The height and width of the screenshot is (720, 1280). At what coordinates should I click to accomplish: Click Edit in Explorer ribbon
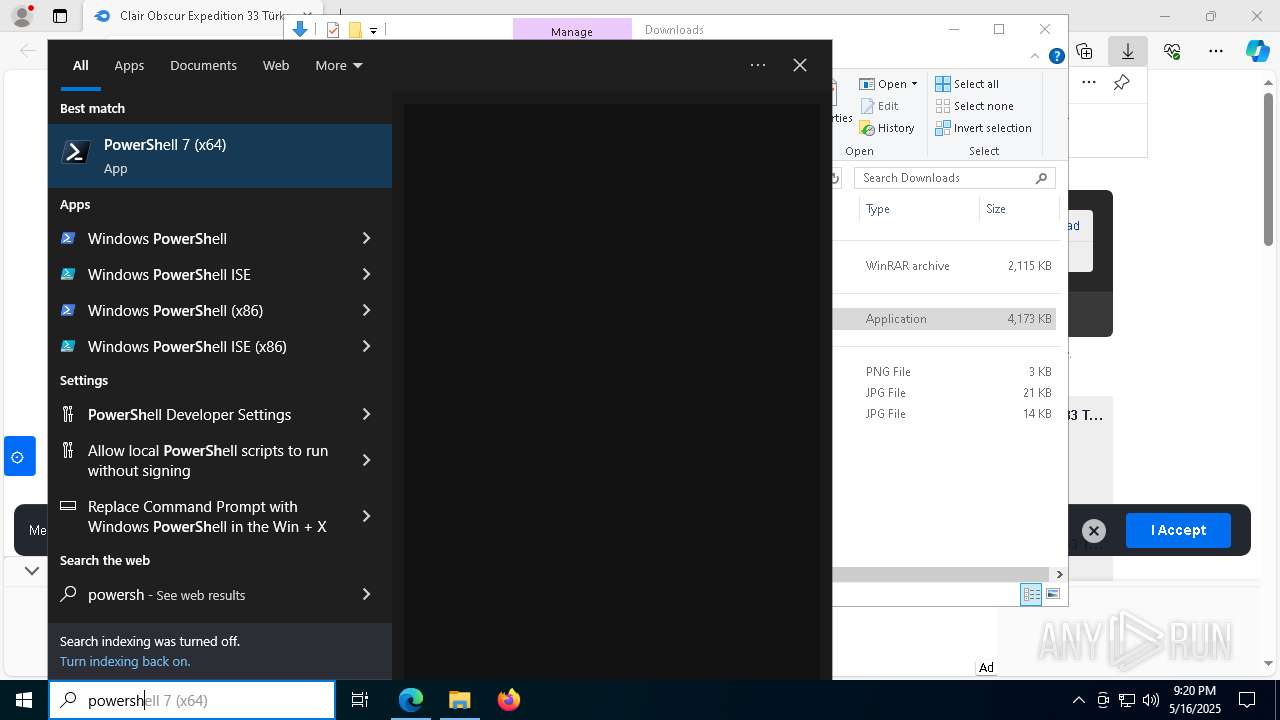pyautogui.click(x=879, y=106)
